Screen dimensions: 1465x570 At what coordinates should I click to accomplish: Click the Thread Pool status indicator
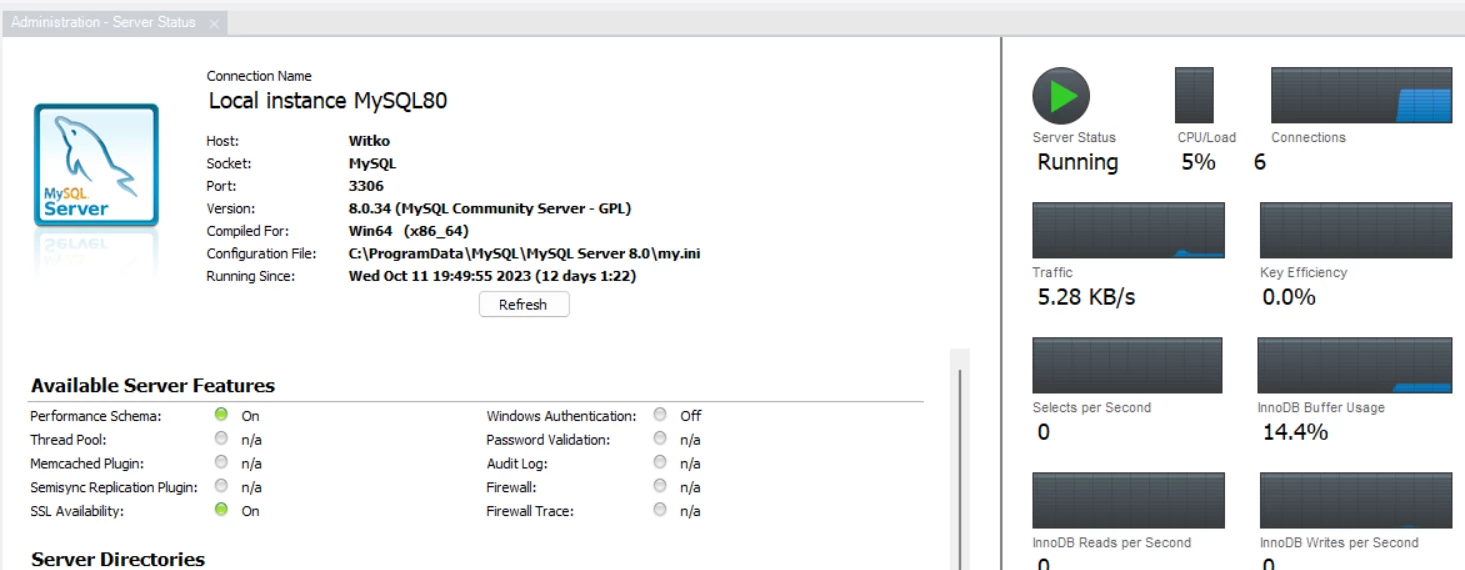click(221, 438)
